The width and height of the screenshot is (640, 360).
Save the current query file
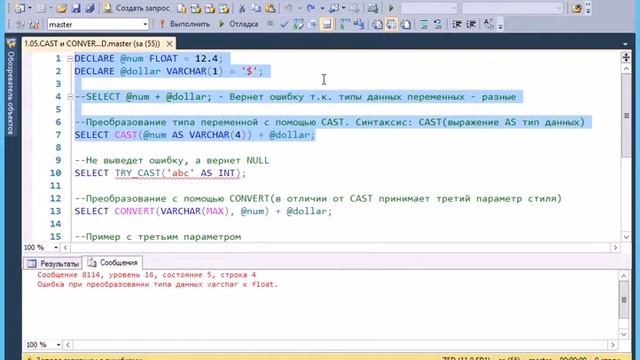[76, 8]
